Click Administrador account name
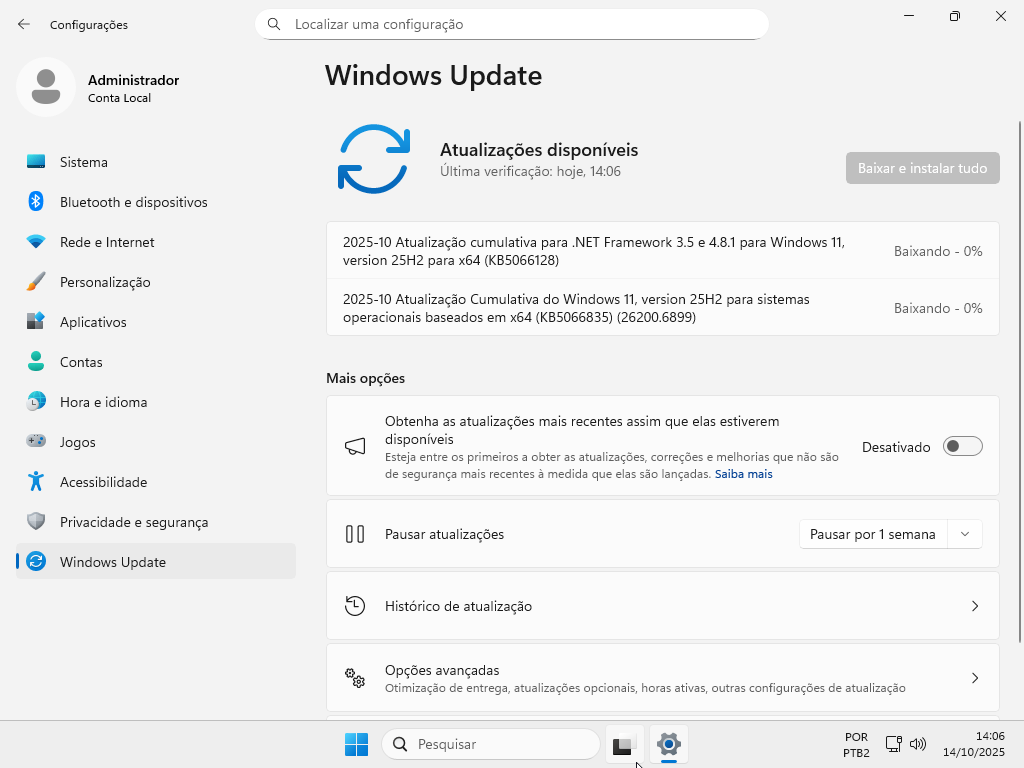1024x768 pixels. 133,80
